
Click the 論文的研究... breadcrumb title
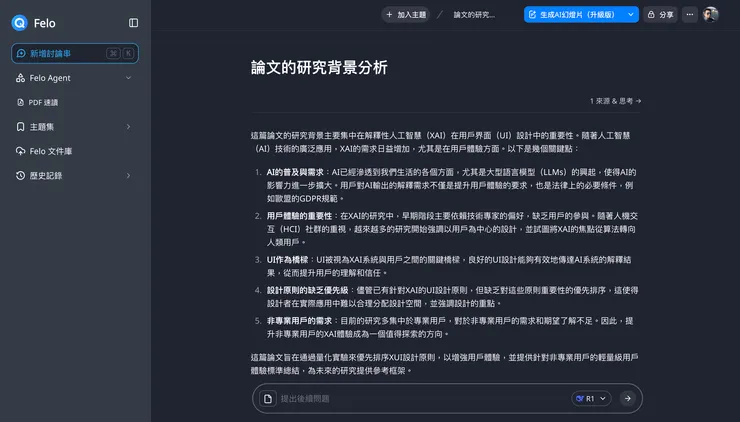474,15
